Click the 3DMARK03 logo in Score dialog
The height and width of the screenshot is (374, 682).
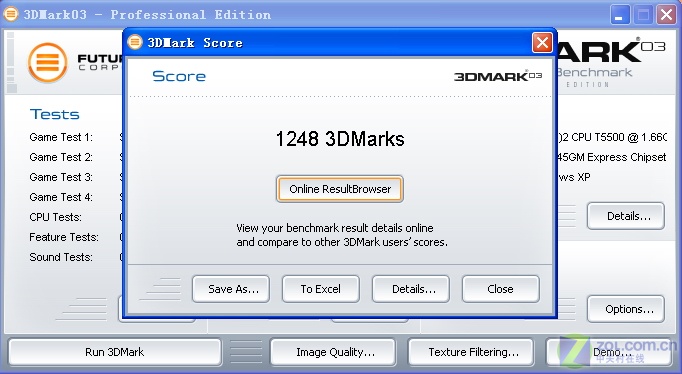(x=498, y=76)
